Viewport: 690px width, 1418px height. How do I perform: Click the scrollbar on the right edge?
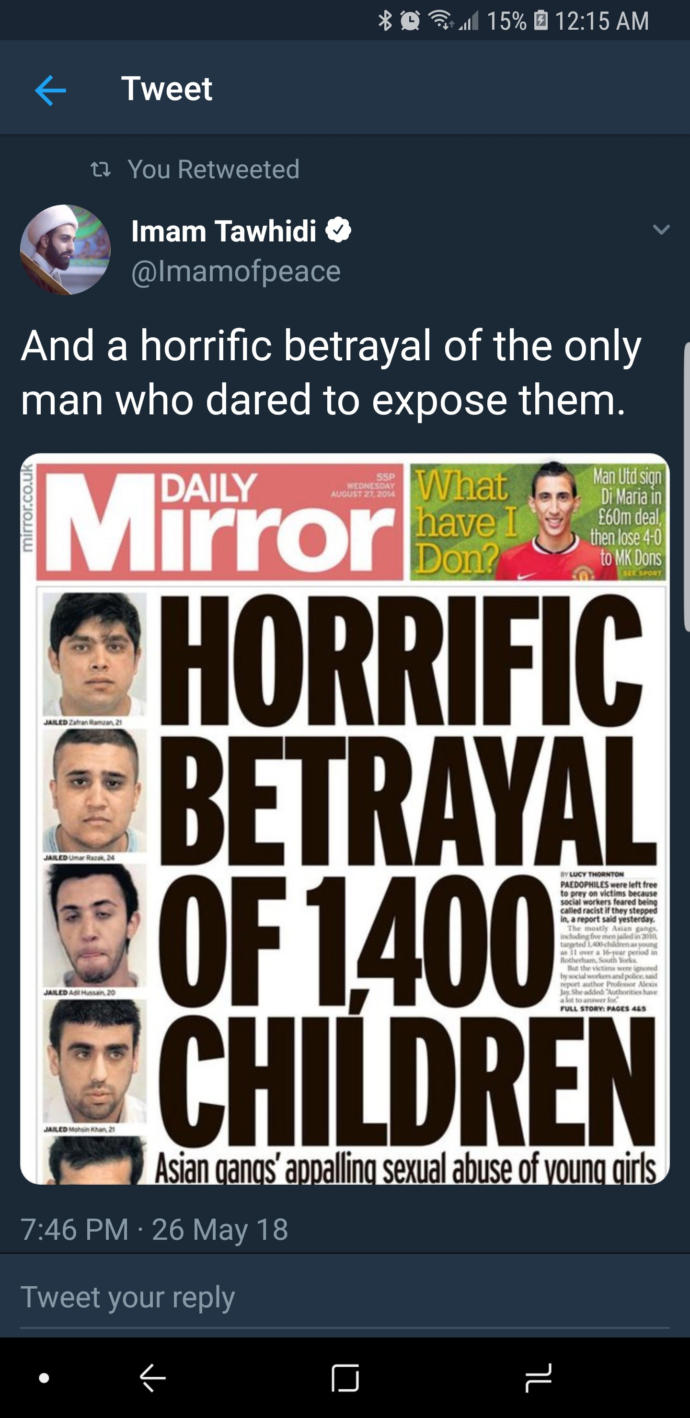(686, 486)
